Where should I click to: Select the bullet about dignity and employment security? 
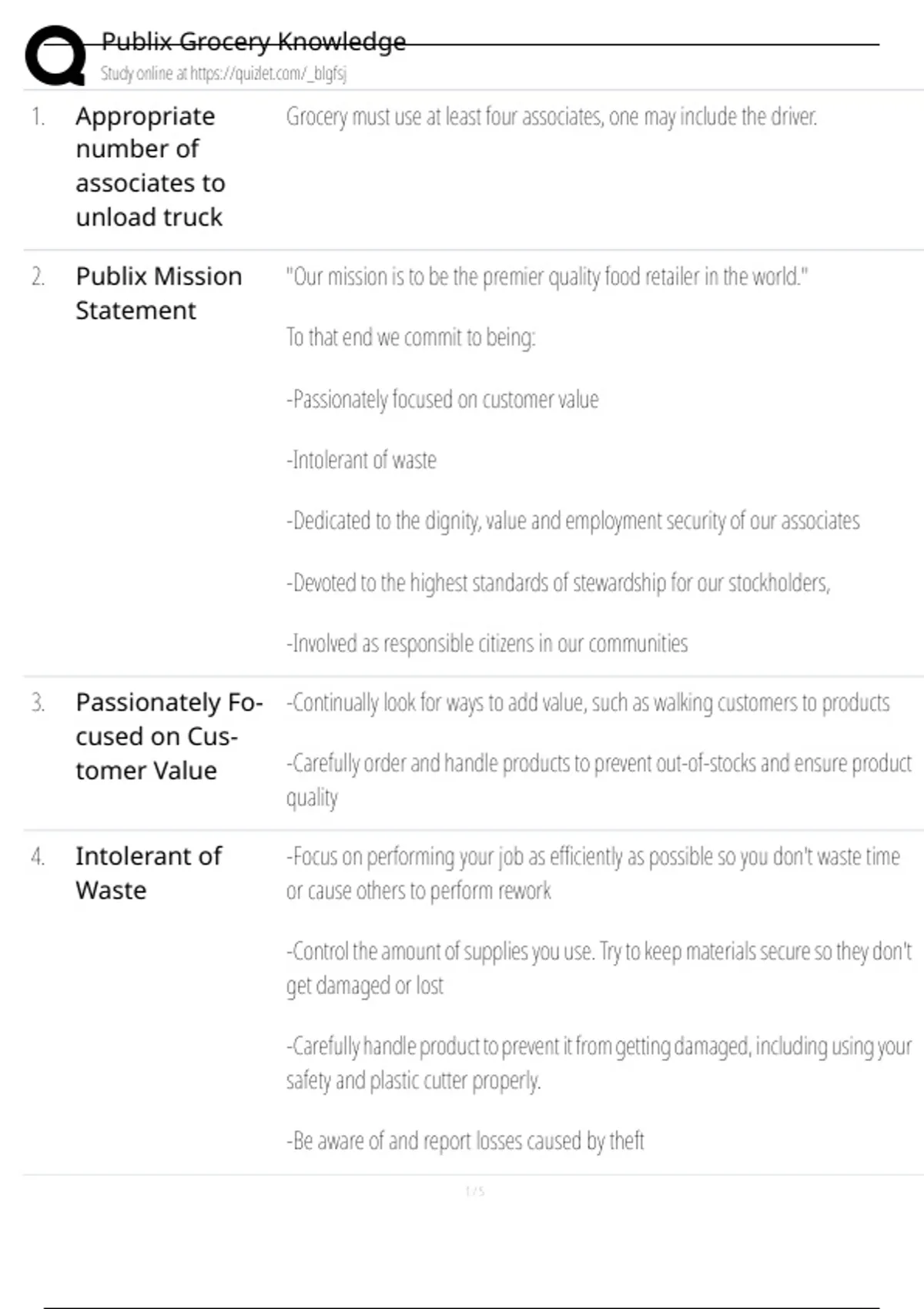point(573,521)
